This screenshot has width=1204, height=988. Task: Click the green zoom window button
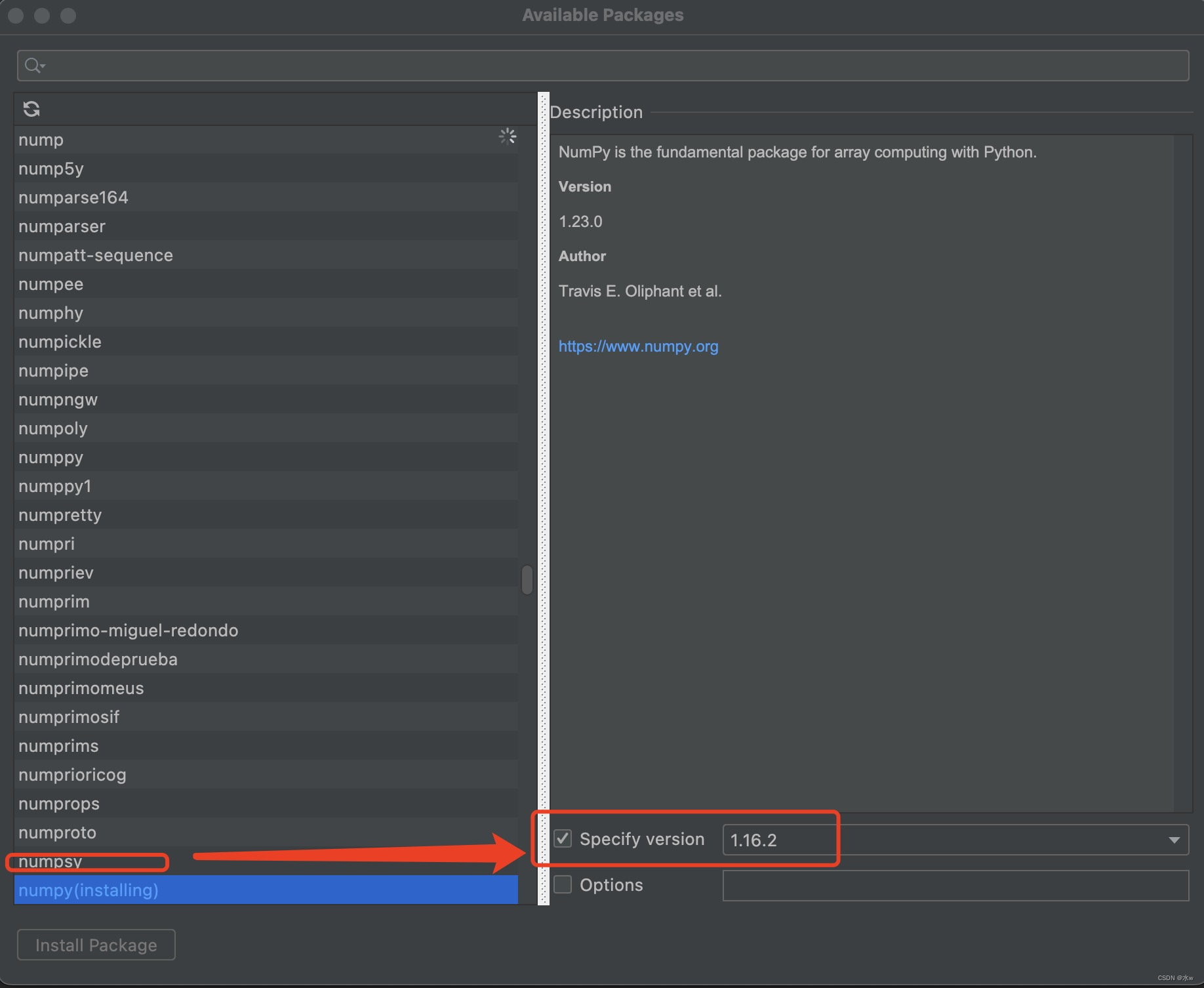tap(68, 15)
